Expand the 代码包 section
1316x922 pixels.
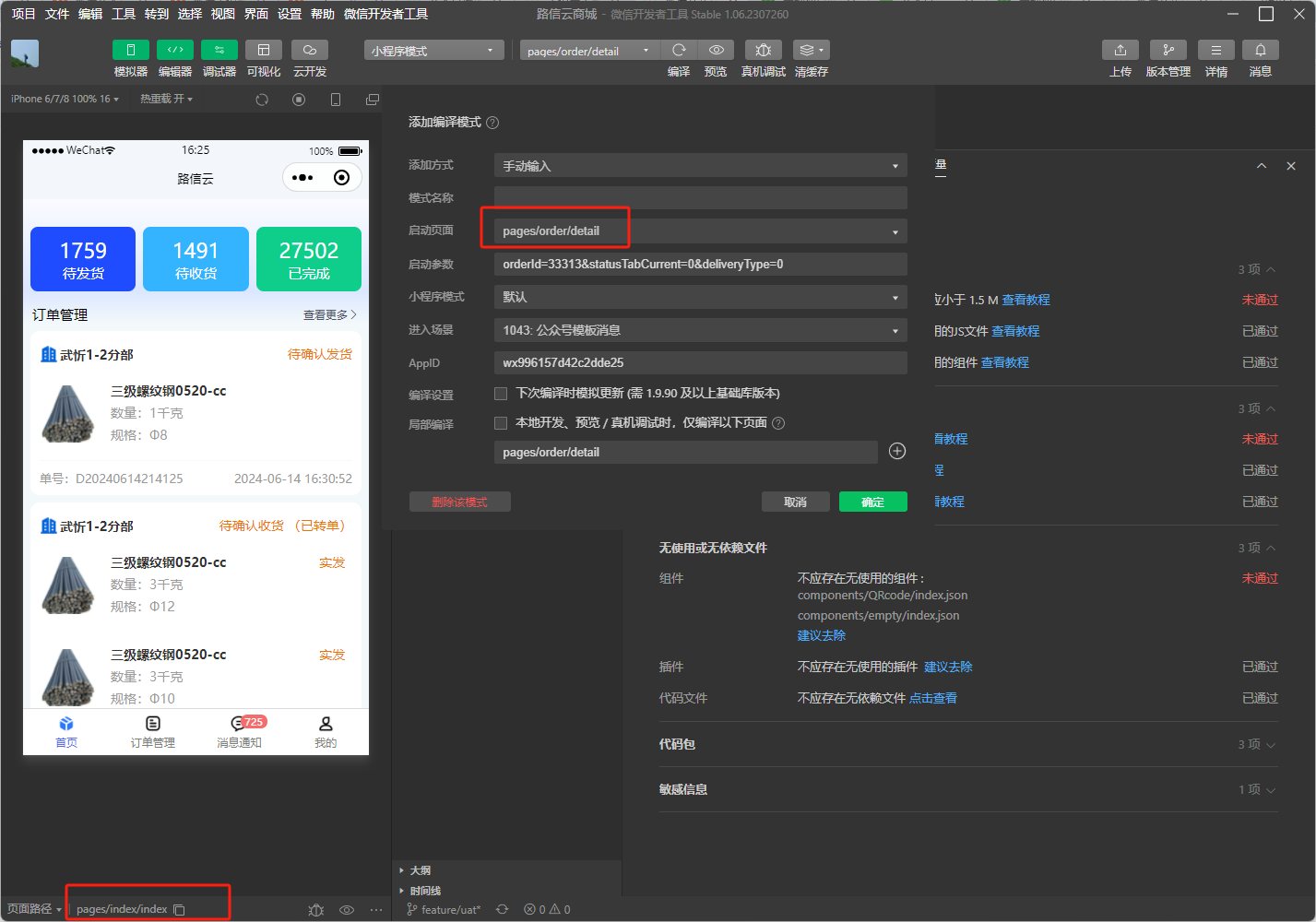point(968,744)
